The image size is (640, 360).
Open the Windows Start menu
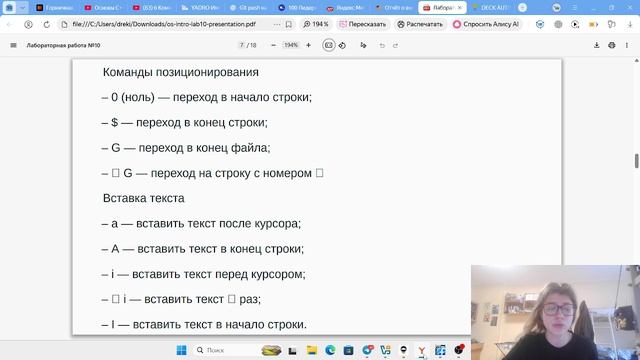click(x=182, y=350)
